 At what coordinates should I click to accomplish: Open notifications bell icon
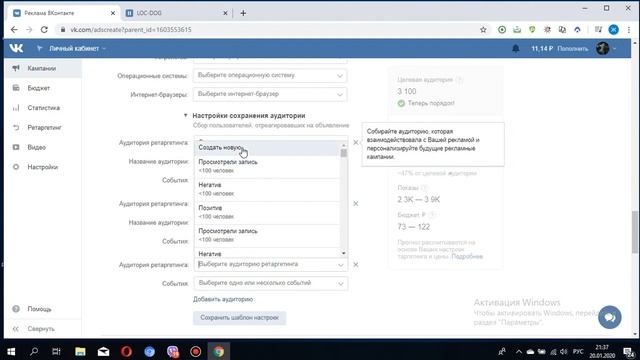(516, 49)
